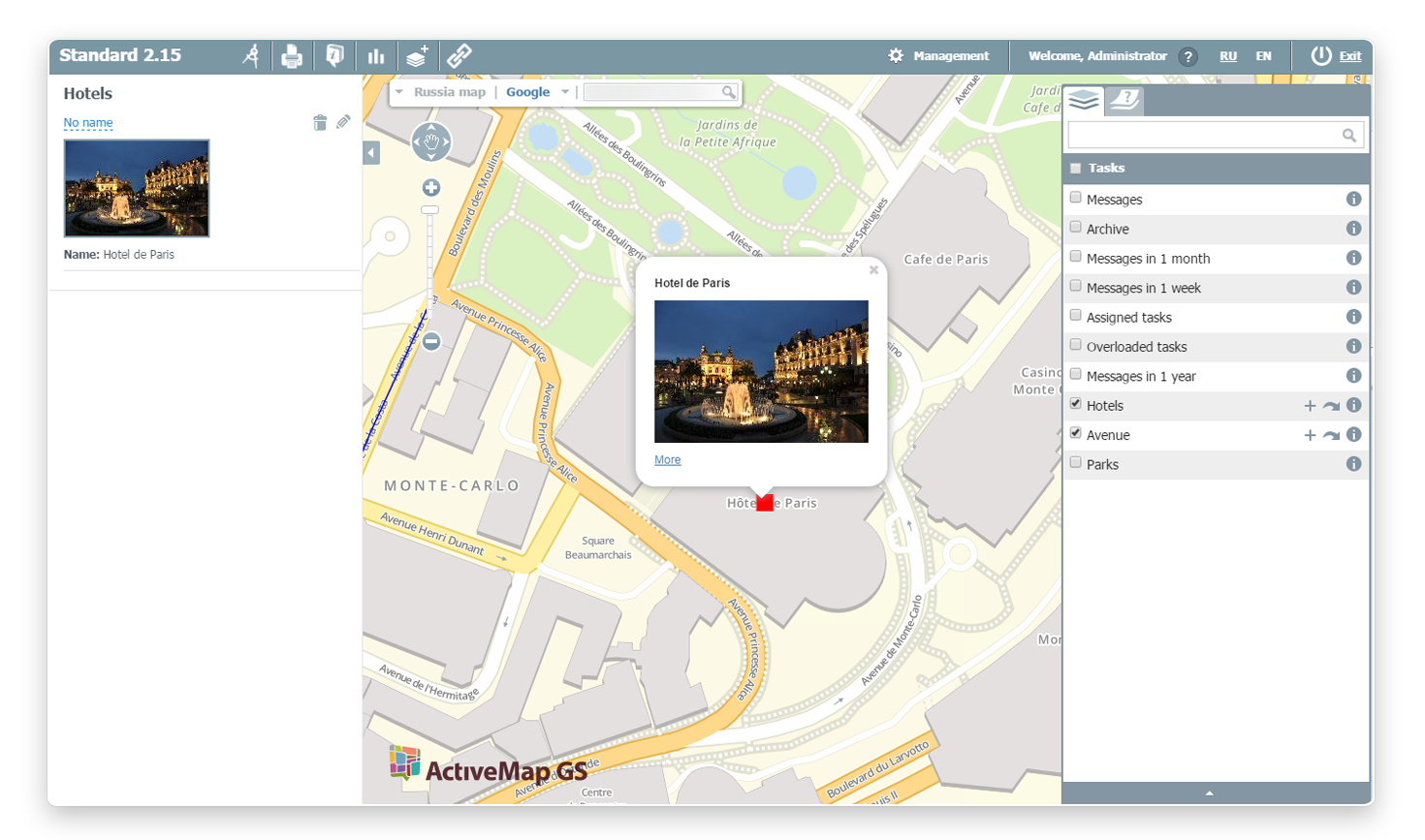Zoom in with the map plus button
Screen dimensions: 1425x840
431,188
